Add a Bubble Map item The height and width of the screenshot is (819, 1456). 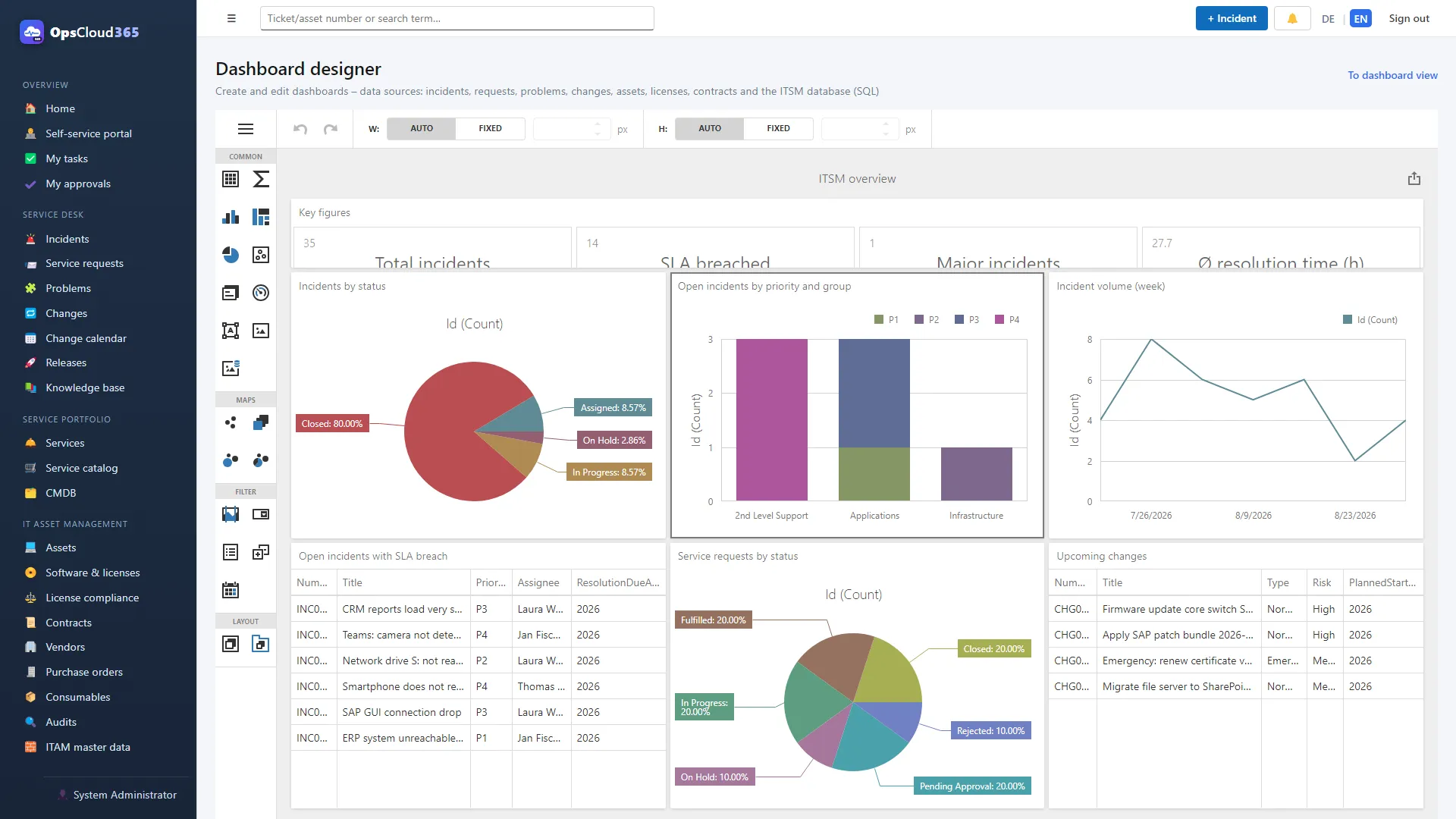pyautogui.click(x=231, y=461)
